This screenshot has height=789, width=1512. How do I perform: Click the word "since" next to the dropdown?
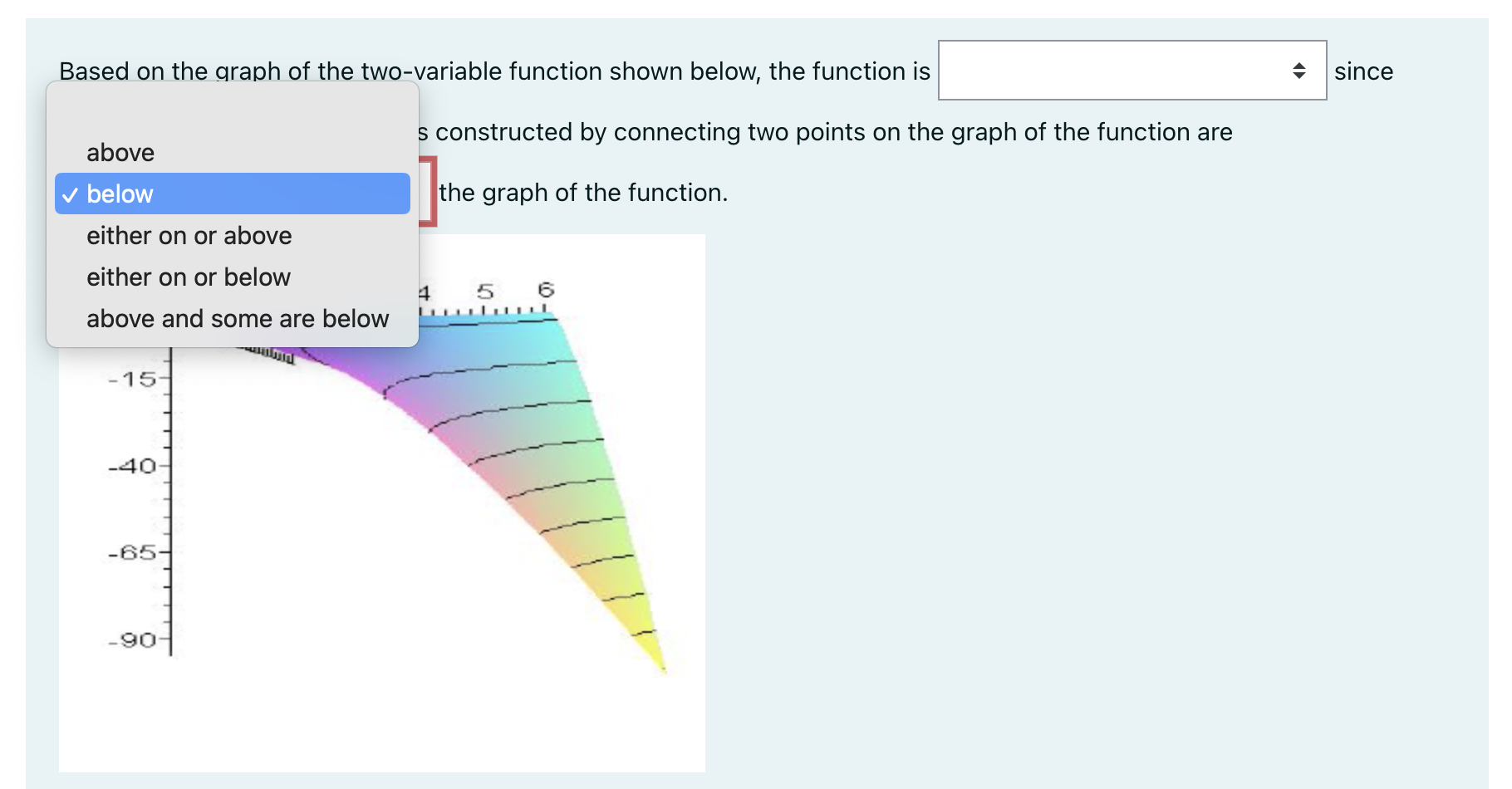(1363, 71)
